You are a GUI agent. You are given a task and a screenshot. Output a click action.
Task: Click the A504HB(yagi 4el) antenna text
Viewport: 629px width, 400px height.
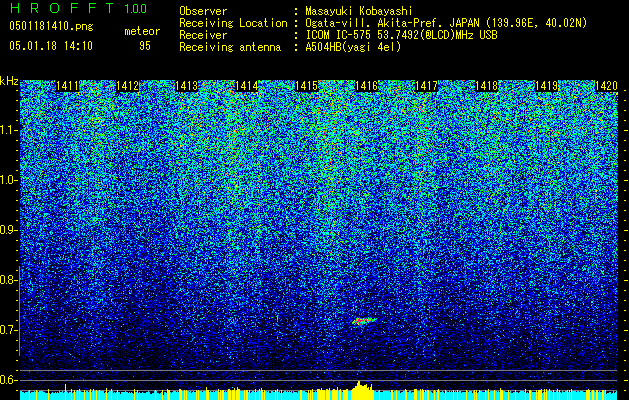pyautogui.click(x=353, y=47)
